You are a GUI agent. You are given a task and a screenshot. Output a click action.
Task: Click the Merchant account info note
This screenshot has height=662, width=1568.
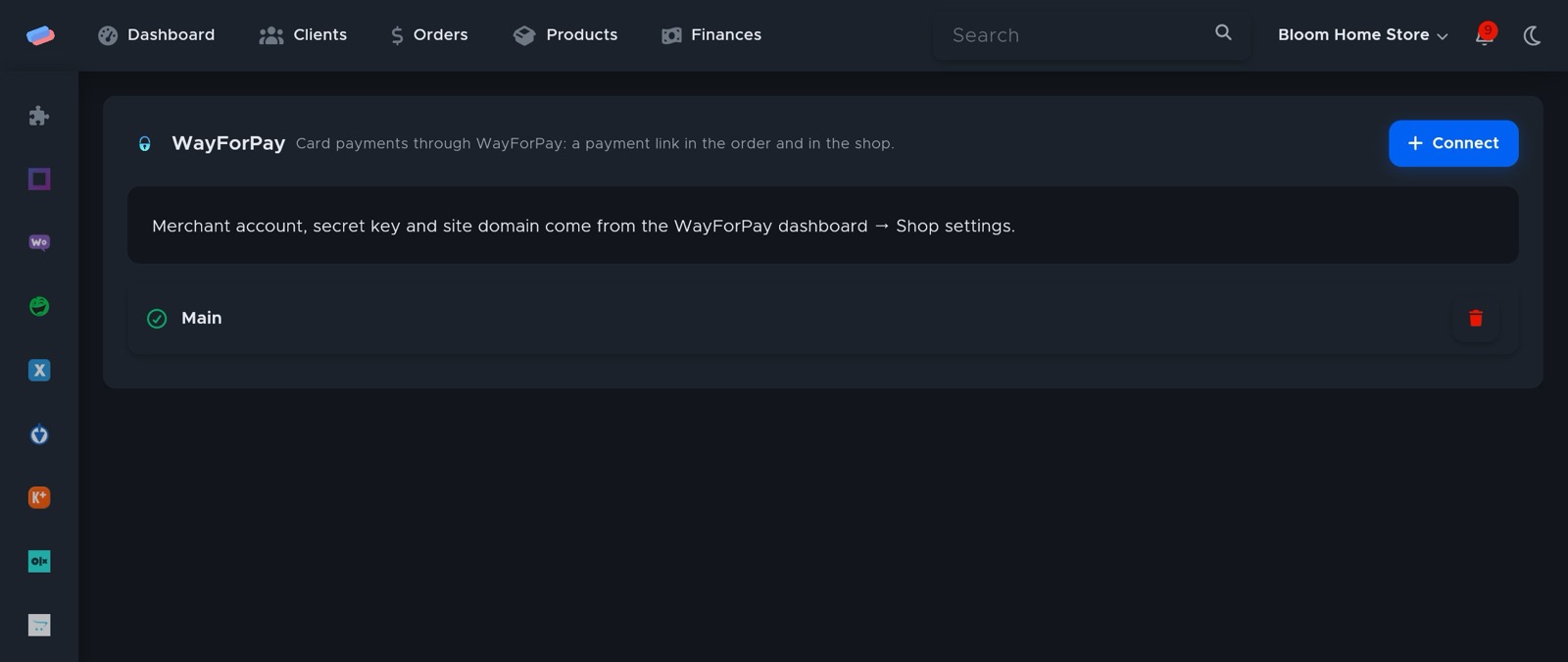point(823,226)
